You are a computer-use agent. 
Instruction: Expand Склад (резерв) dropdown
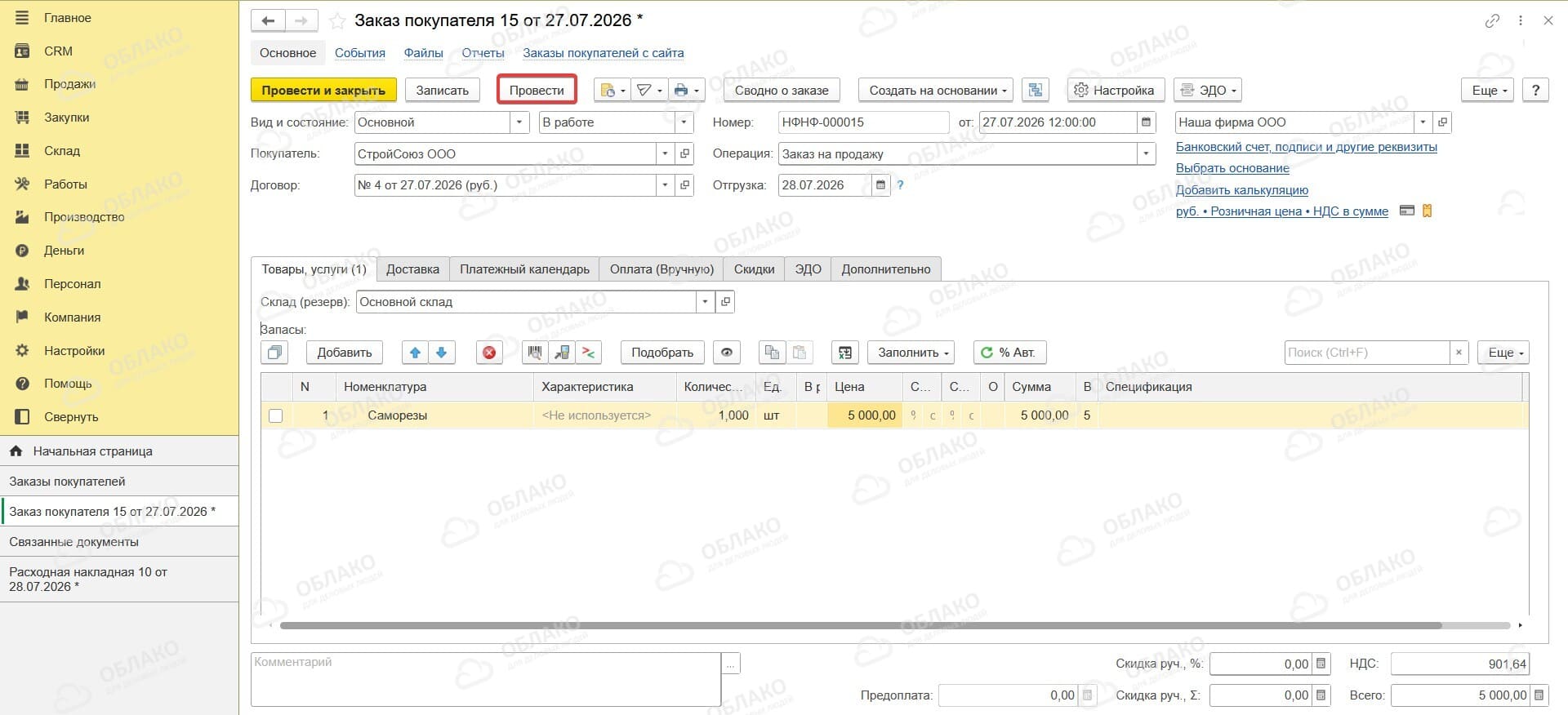click(x=705, y=302)
